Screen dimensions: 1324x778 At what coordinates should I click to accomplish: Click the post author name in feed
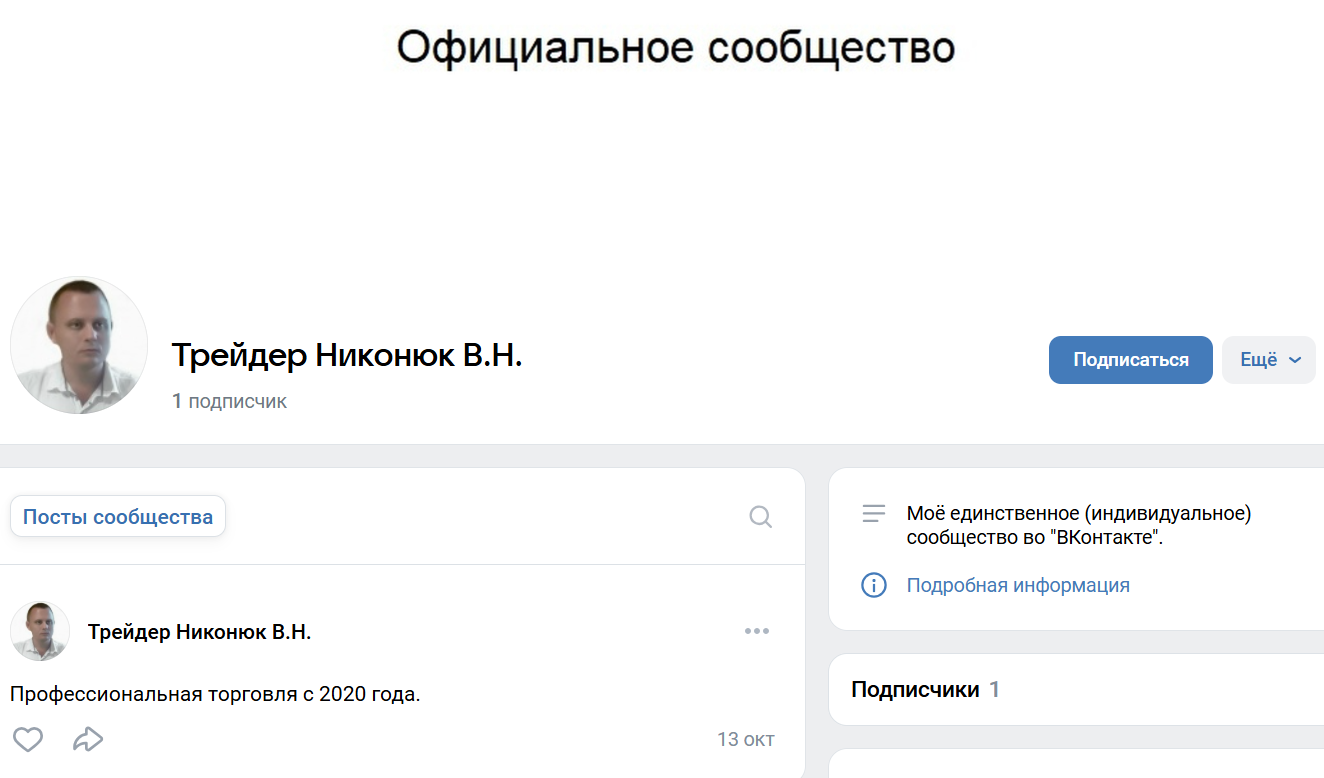pos(199,631)
